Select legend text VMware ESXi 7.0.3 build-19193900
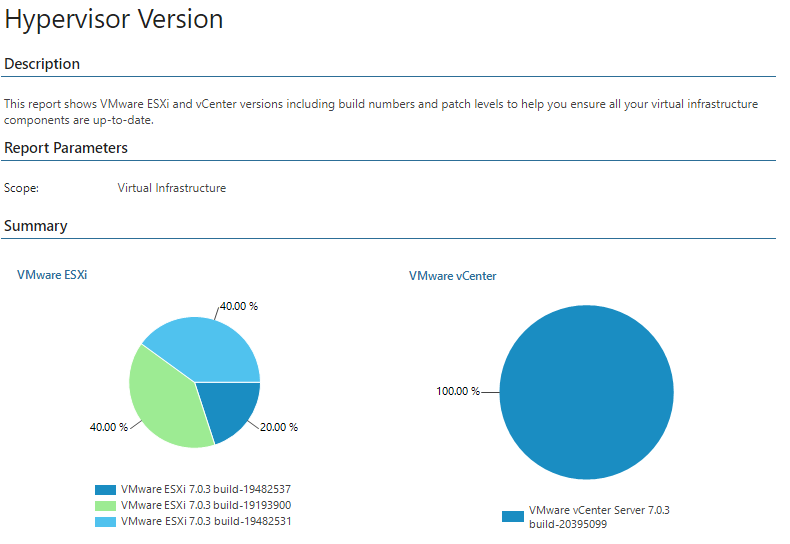The width and height of the screenshot is (790, 544). point(206,505)
